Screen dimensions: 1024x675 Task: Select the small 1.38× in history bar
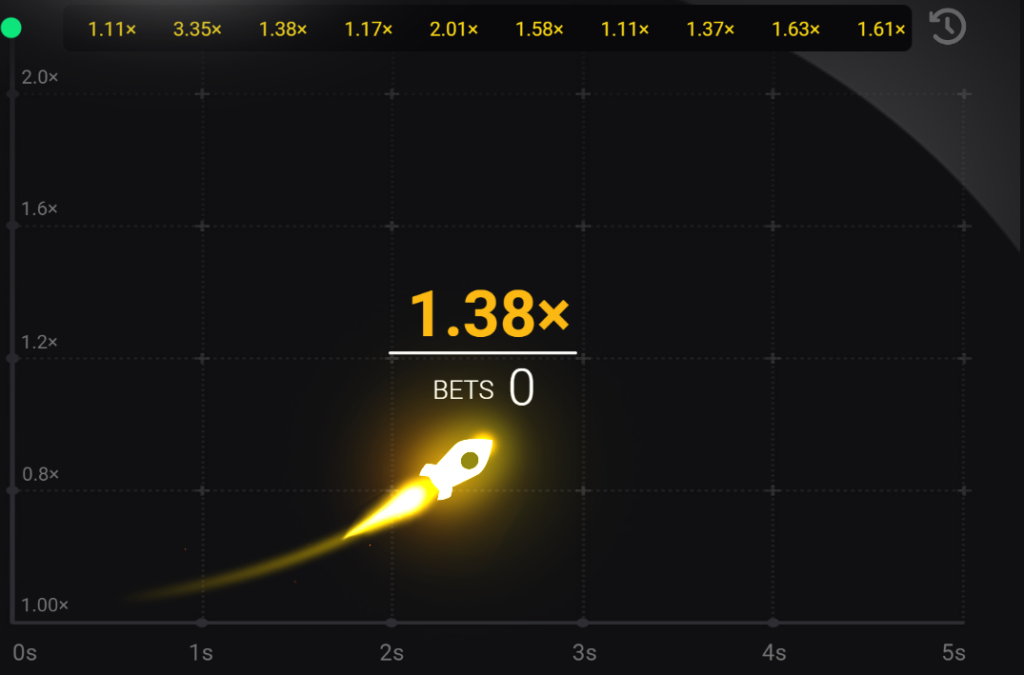(x=283, y=29)
